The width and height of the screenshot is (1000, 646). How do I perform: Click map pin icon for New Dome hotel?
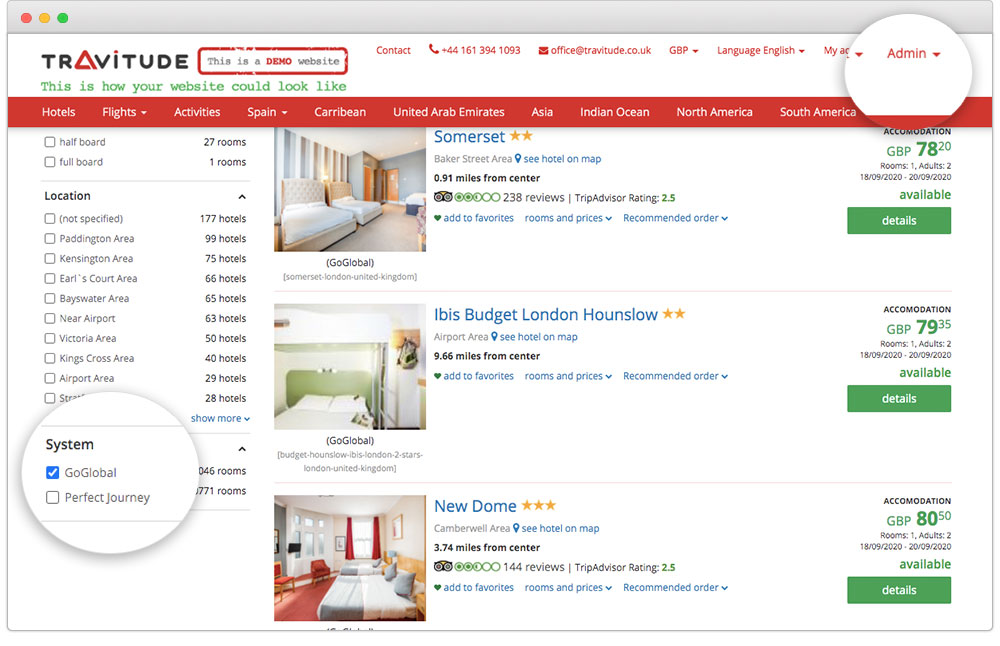(x=517, y=529)
